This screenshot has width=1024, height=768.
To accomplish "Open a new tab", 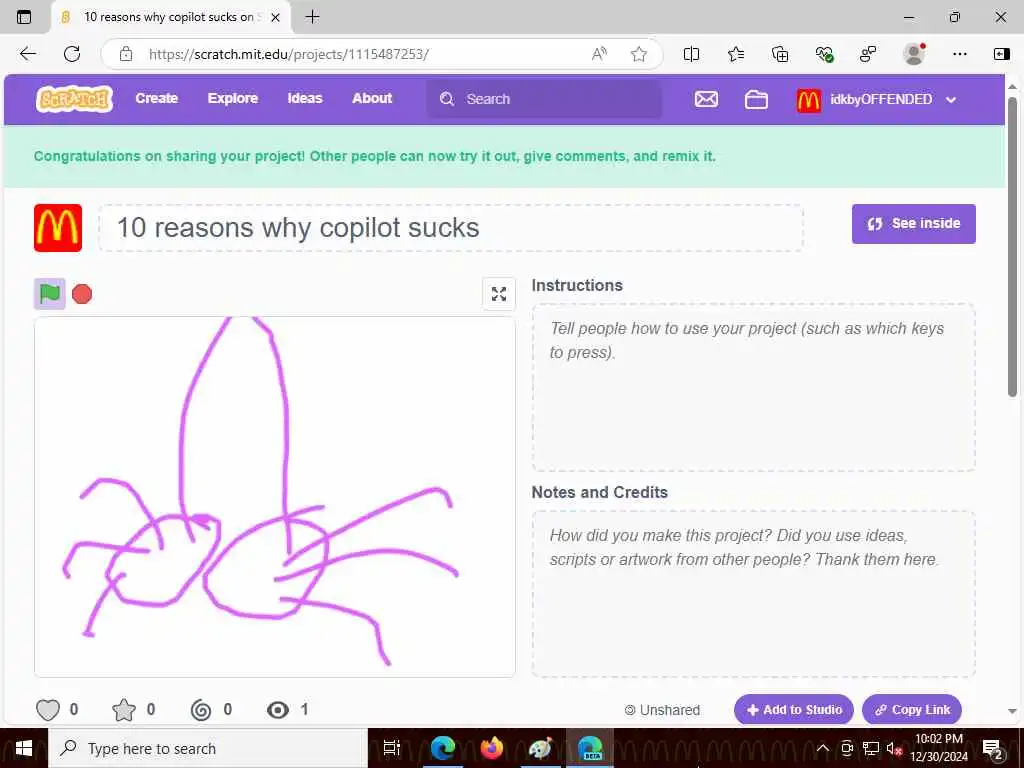I will 312,17.
